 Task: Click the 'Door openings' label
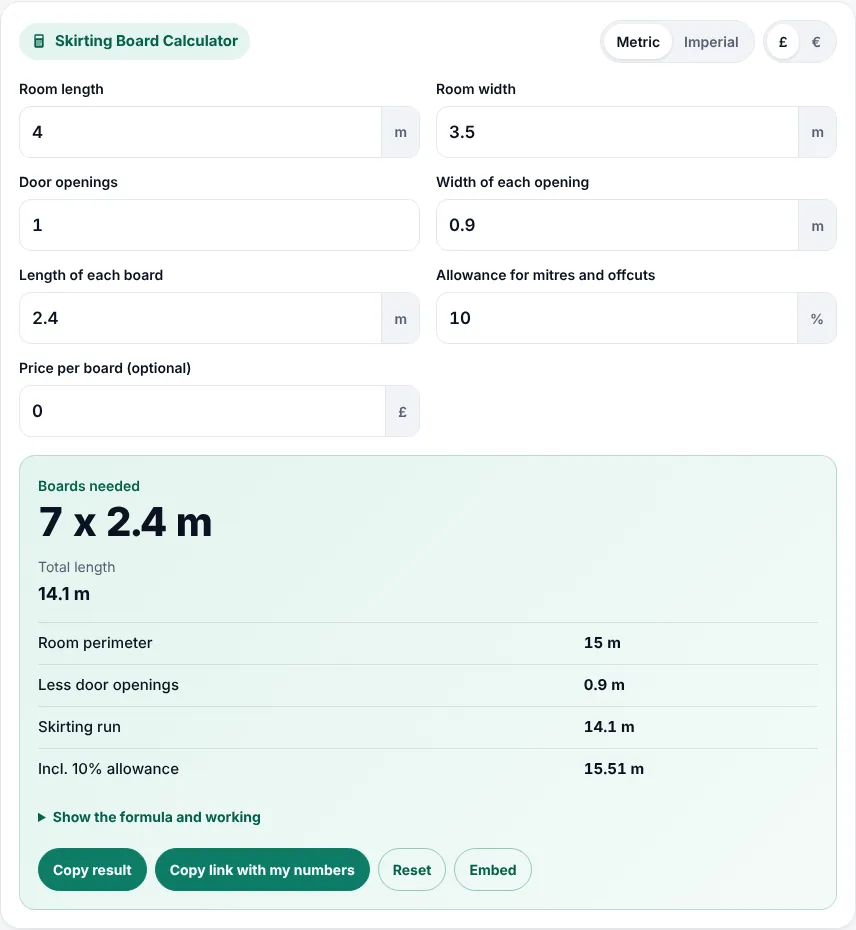[68, 182]
